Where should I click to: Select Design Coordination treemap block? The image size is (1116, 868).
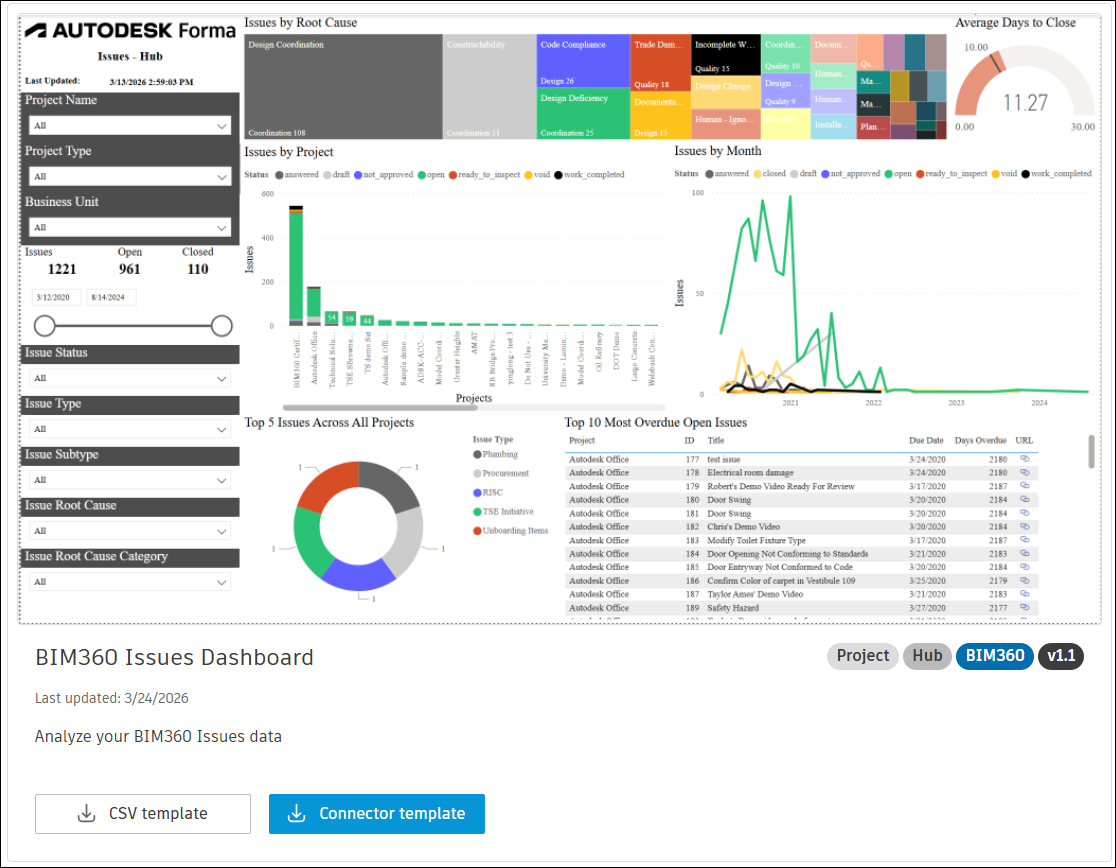click(343, 87)
